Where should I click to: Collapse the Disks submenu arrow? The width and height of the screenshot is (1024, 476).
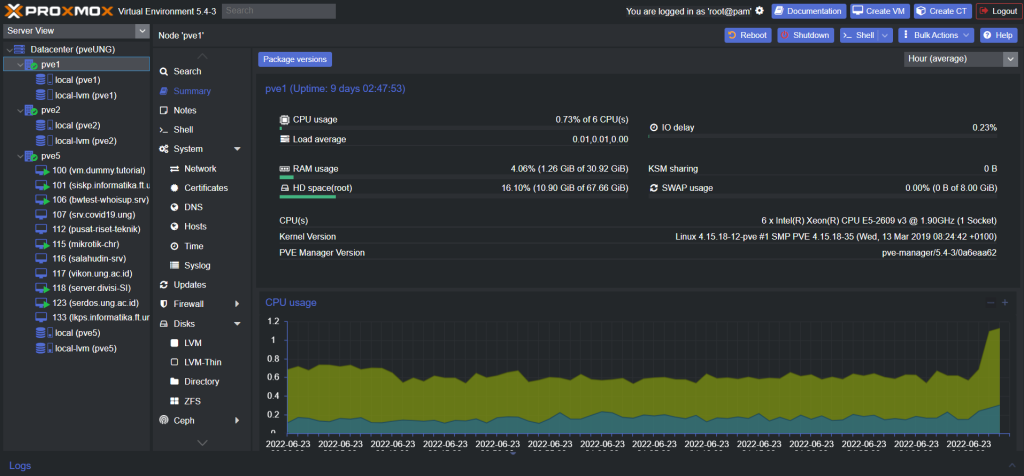click(237, 323)
